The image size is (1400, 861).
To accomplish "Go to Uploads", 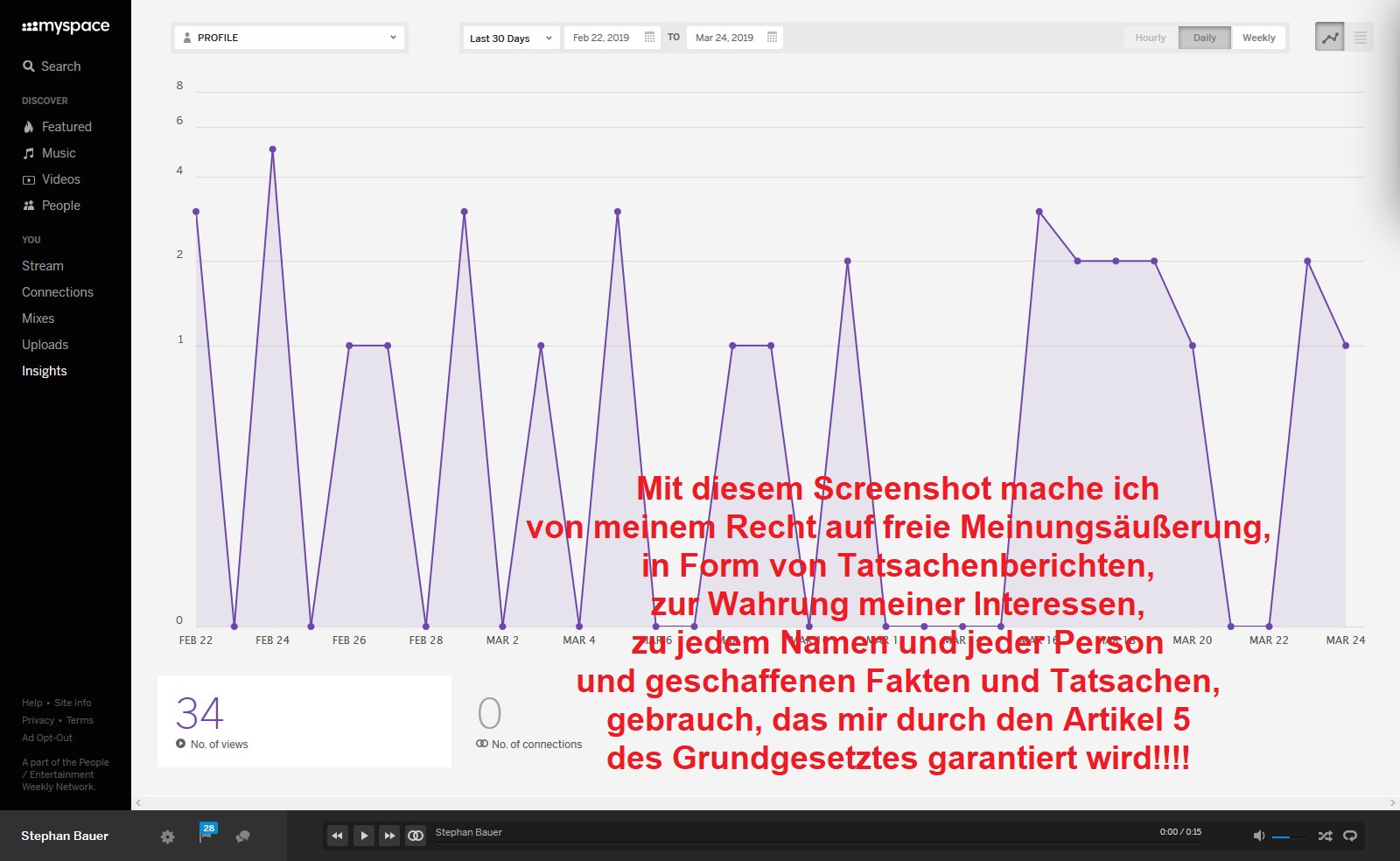I will (45, 345).
